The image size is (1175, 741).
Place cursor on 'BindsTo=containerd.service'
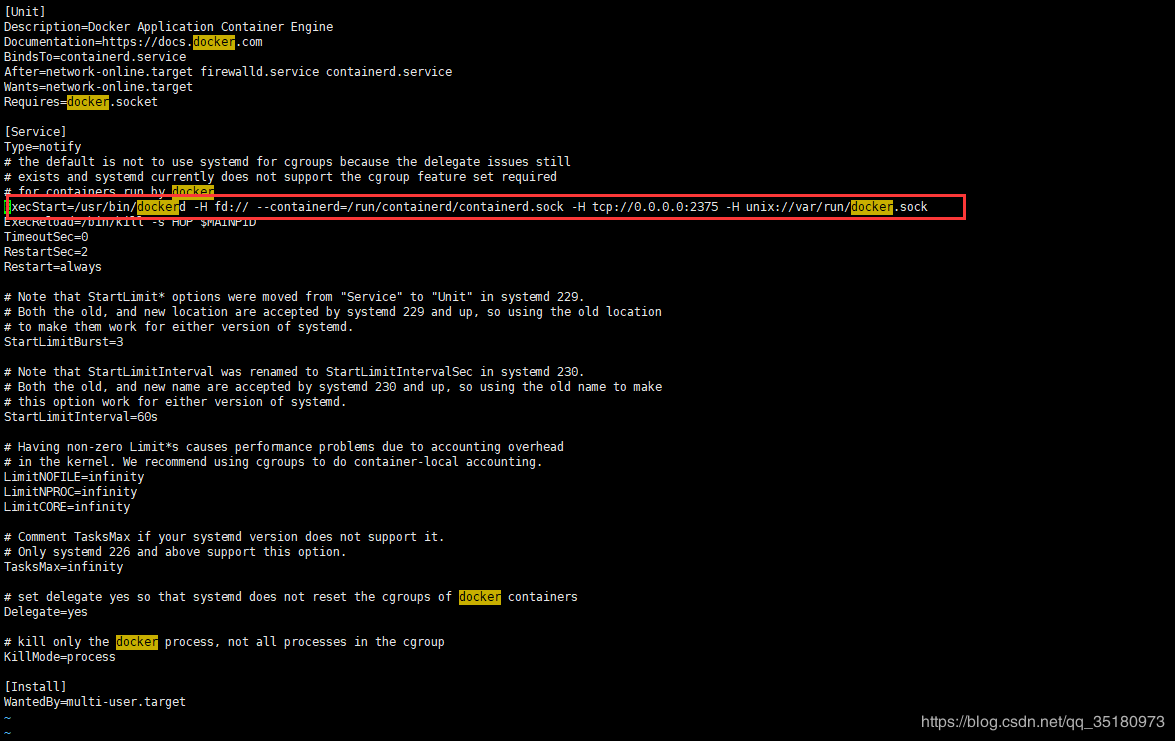coord(95,57)
